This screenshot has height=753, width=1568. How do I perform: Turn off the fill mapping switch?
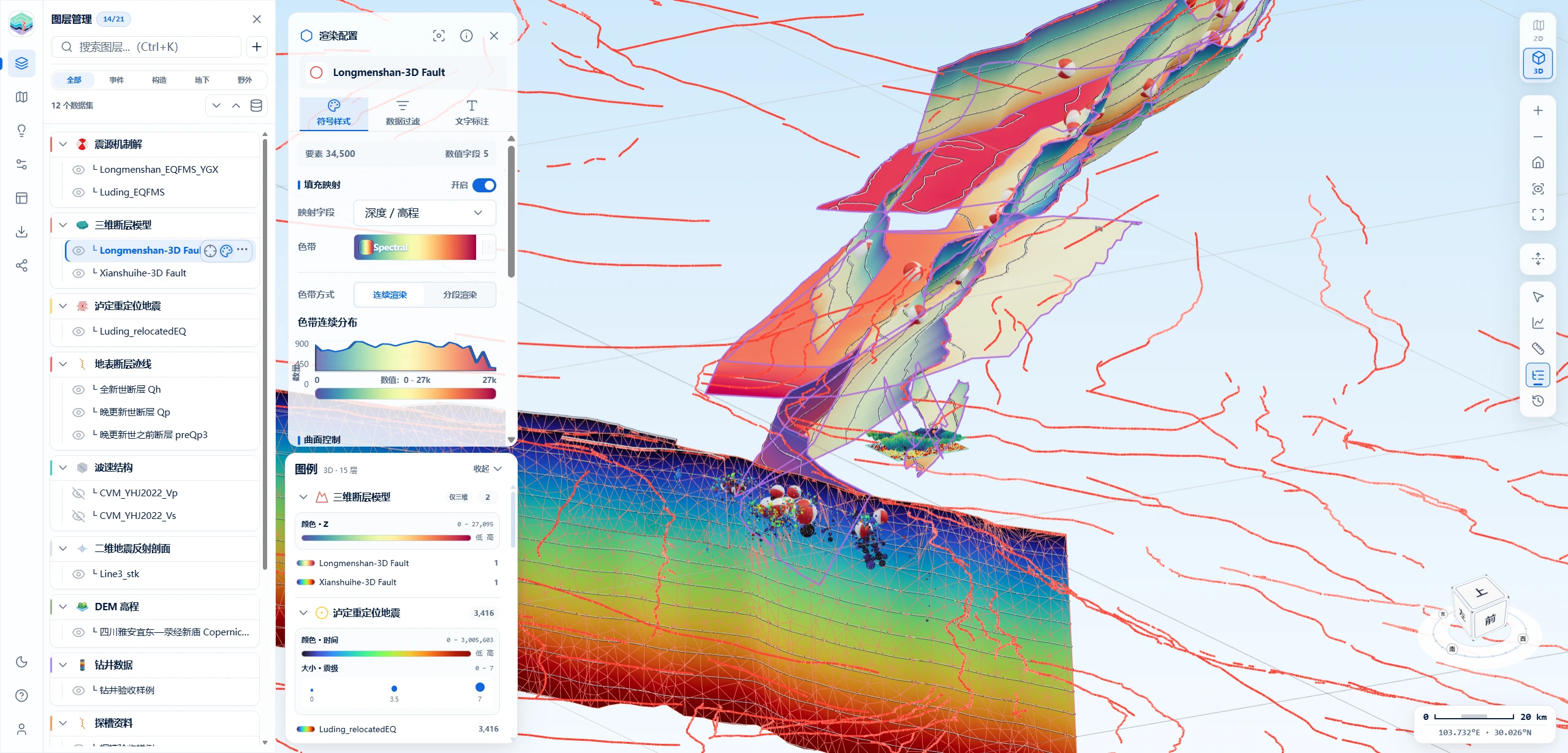(484, 185)
